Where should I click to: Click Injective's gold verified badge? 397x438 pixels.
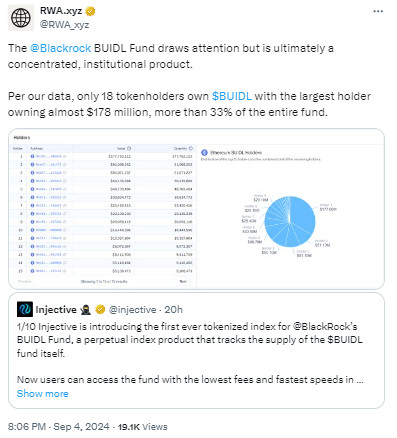coord(100,310)
